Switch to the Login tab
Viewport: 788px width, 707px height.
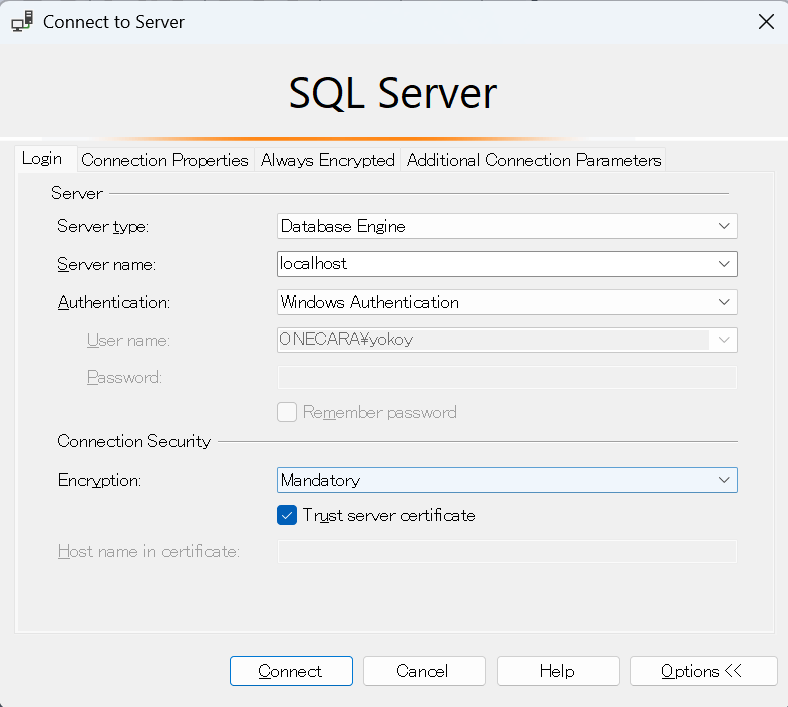pos(42,159)
